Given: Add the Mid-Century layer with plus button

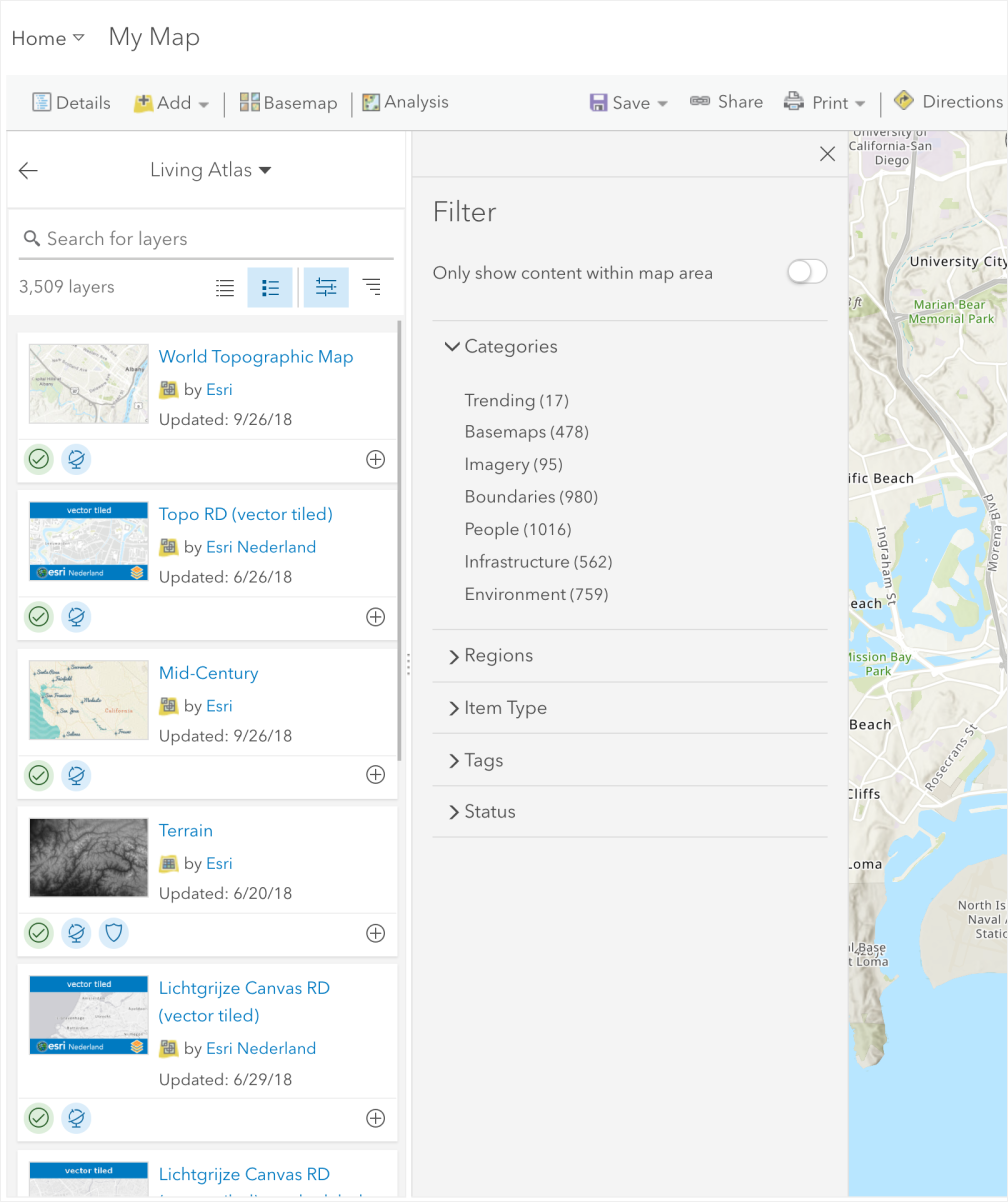Looking at the screenshot, I should point(375,775).
